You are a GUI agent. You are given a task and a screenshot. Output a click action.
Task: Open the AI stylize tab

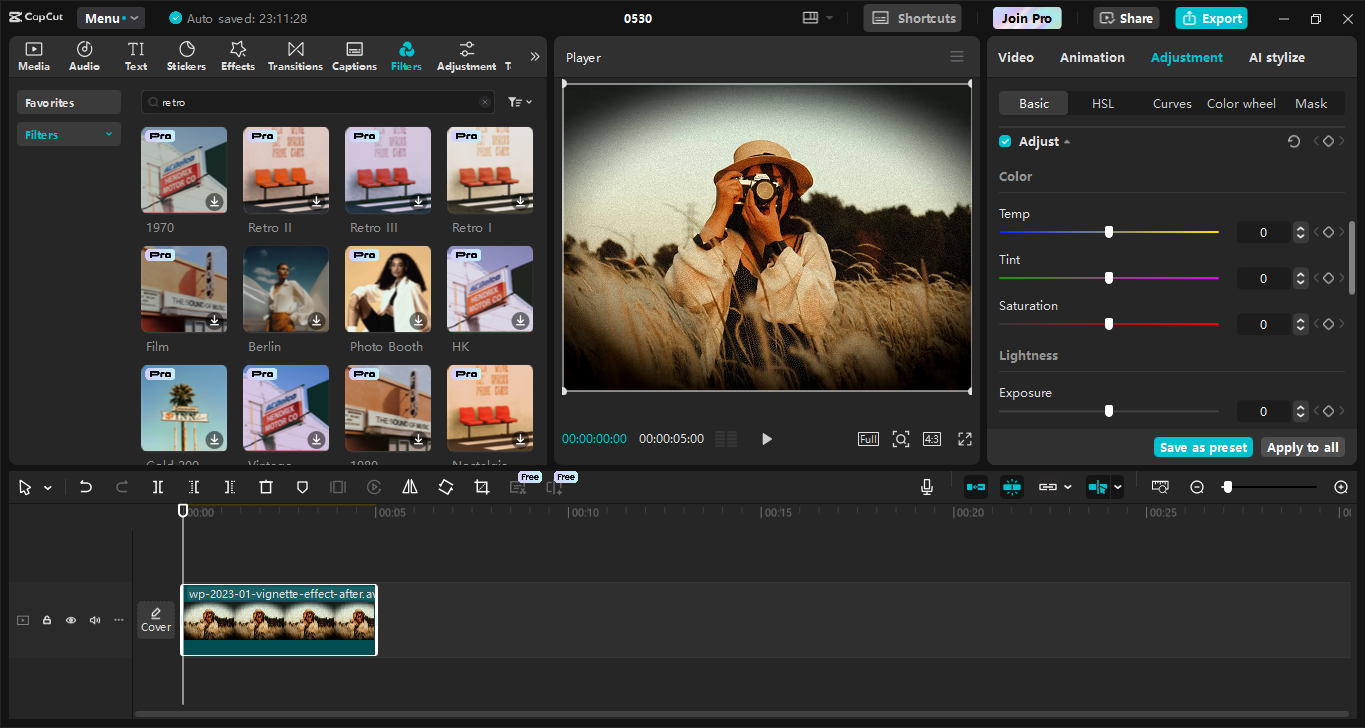tap(1276, 57)
